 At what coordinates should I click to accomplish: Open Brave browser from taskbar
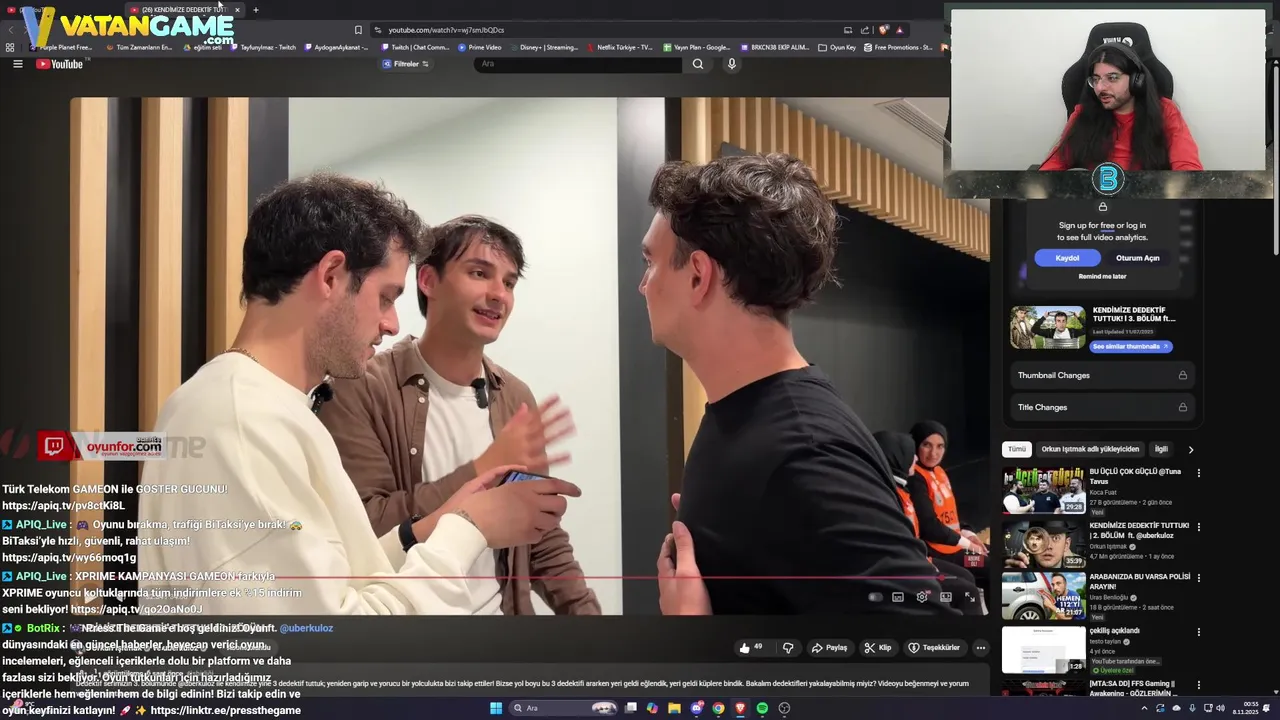(x=740, y=708)
